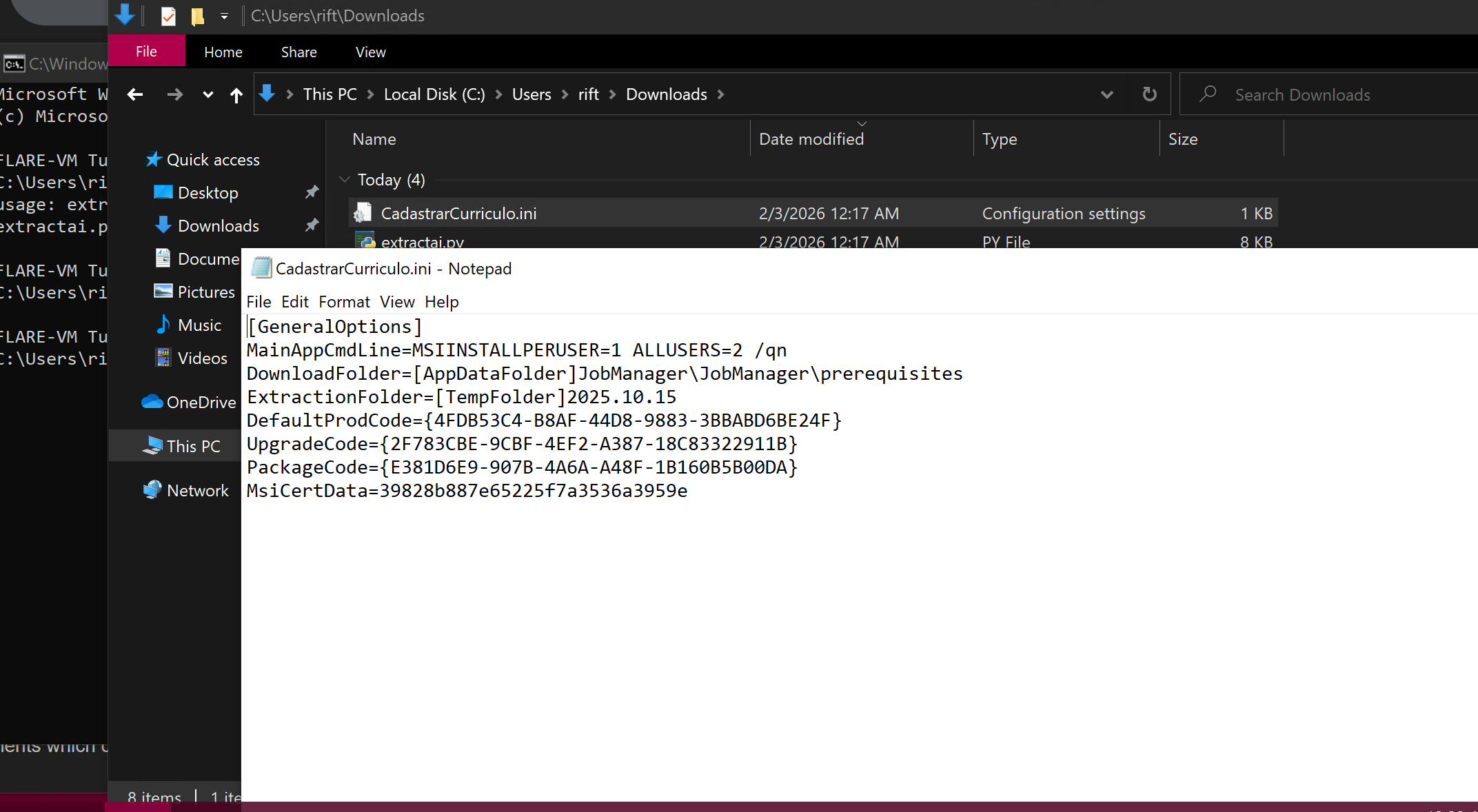Image resolution: width=1478 pixels, height=812 pixels.
Task: Open Notepad Help menu
Action: (441, 302)
